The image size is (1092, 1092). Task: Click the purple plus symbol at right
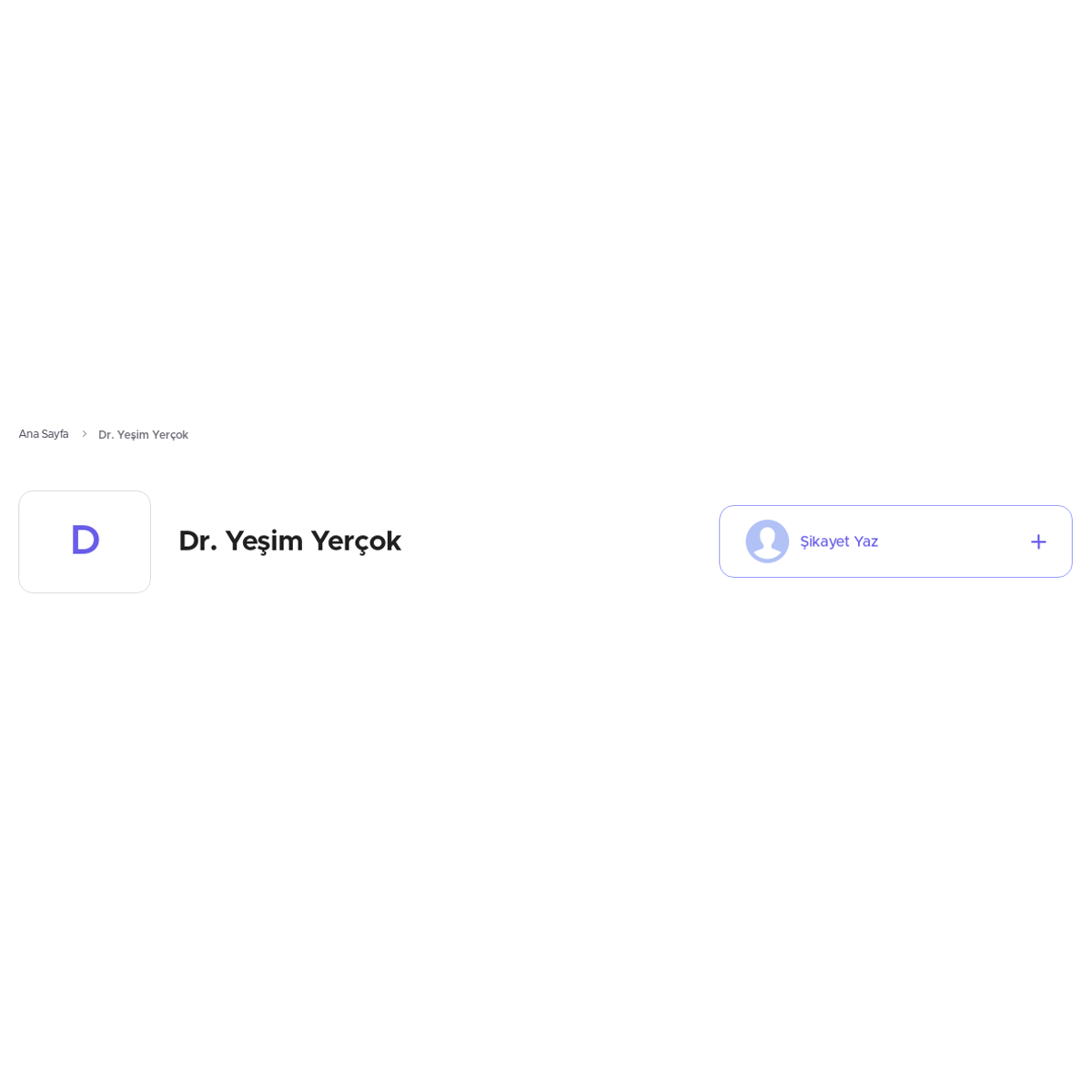1038,541
